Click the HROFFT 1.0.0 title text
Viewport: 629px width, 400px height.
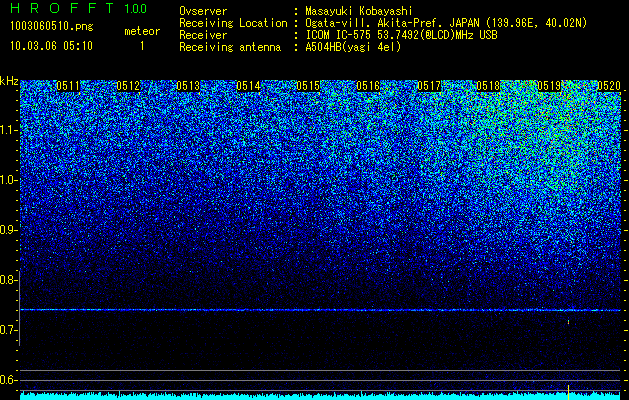pos(79,8)
